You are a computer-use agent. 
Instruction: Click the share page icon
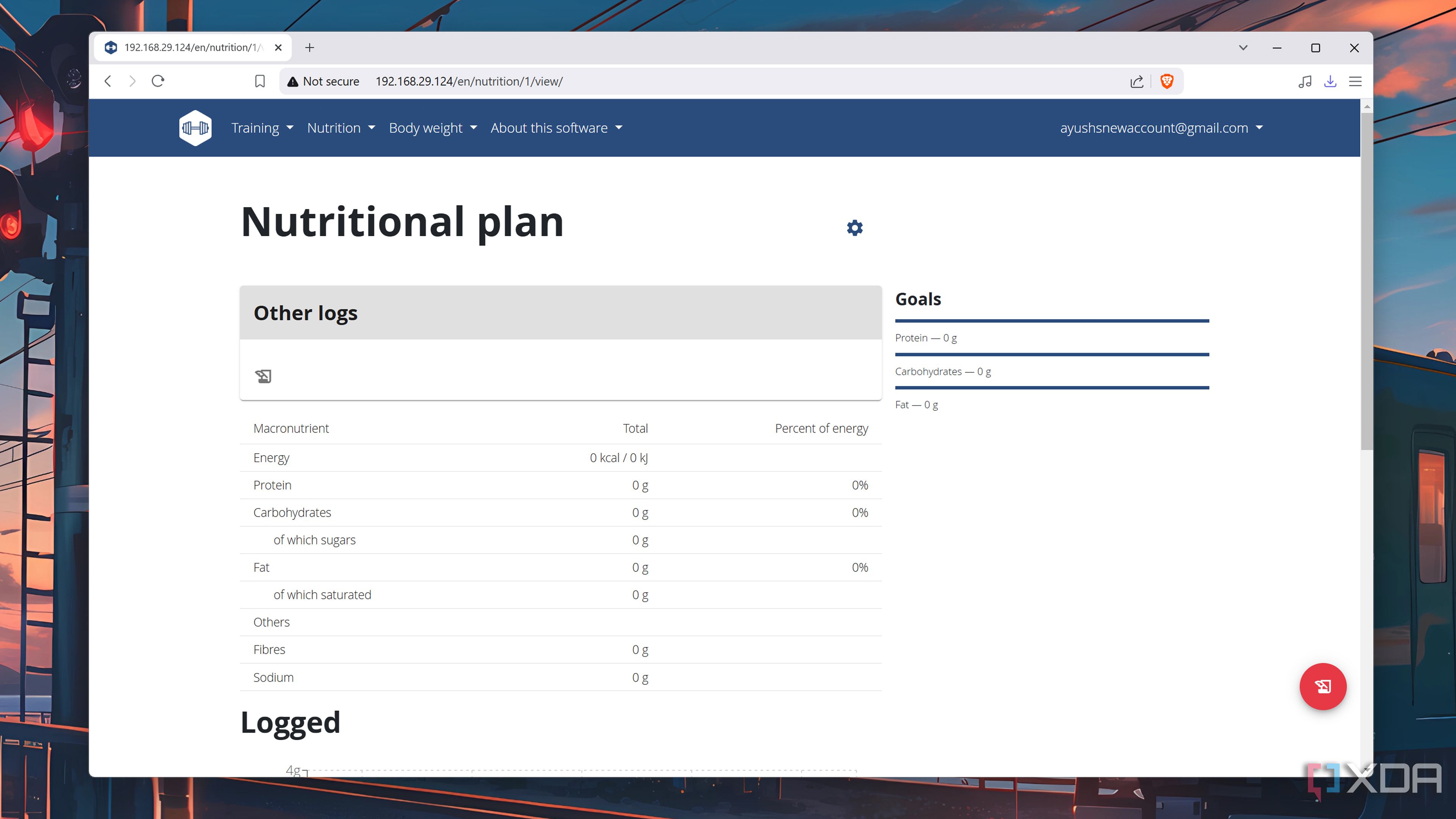[1137, 82]
